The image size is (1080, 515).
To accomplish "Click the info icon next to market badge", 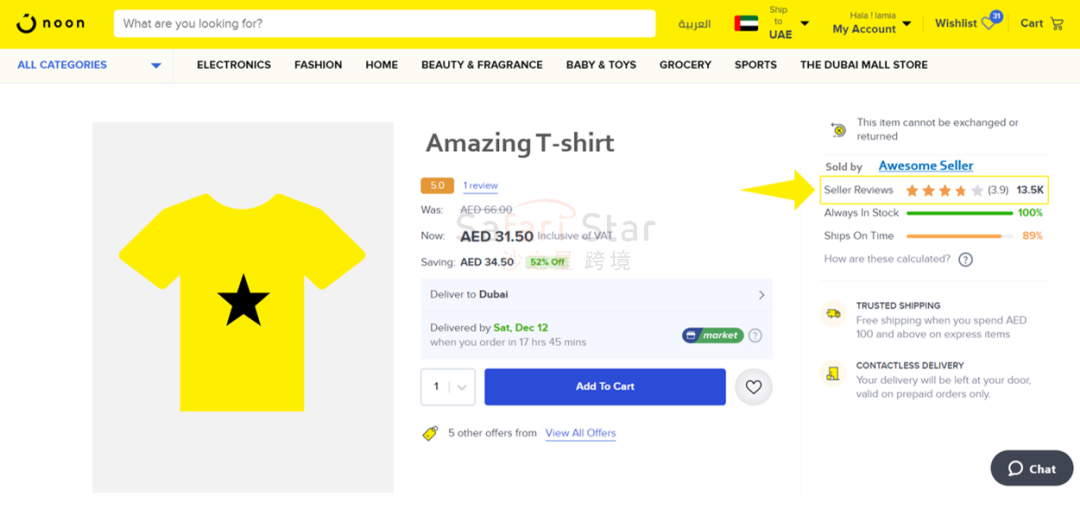I will [755, 336].
